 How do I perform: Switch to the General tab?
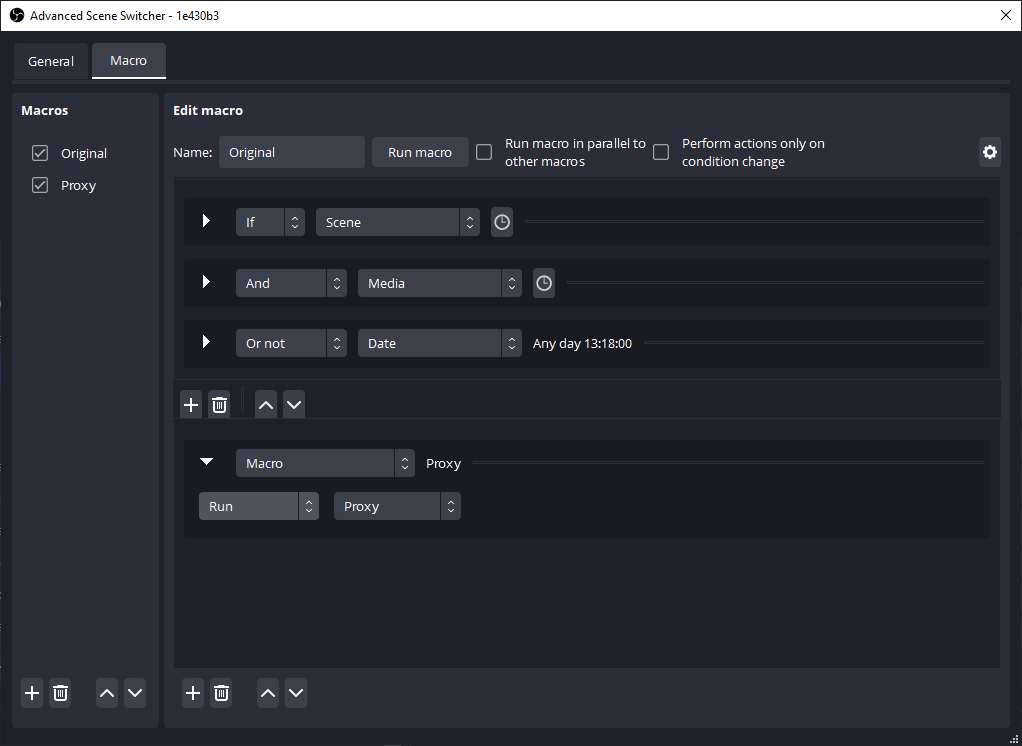[51, 61]
